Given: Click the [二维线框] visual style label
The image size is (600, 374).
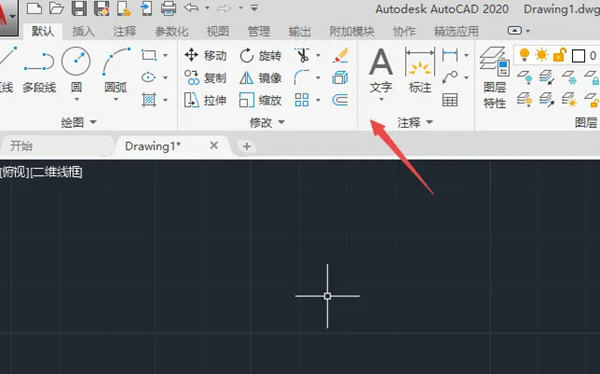Looking at the screenshot, I should 56,172.
